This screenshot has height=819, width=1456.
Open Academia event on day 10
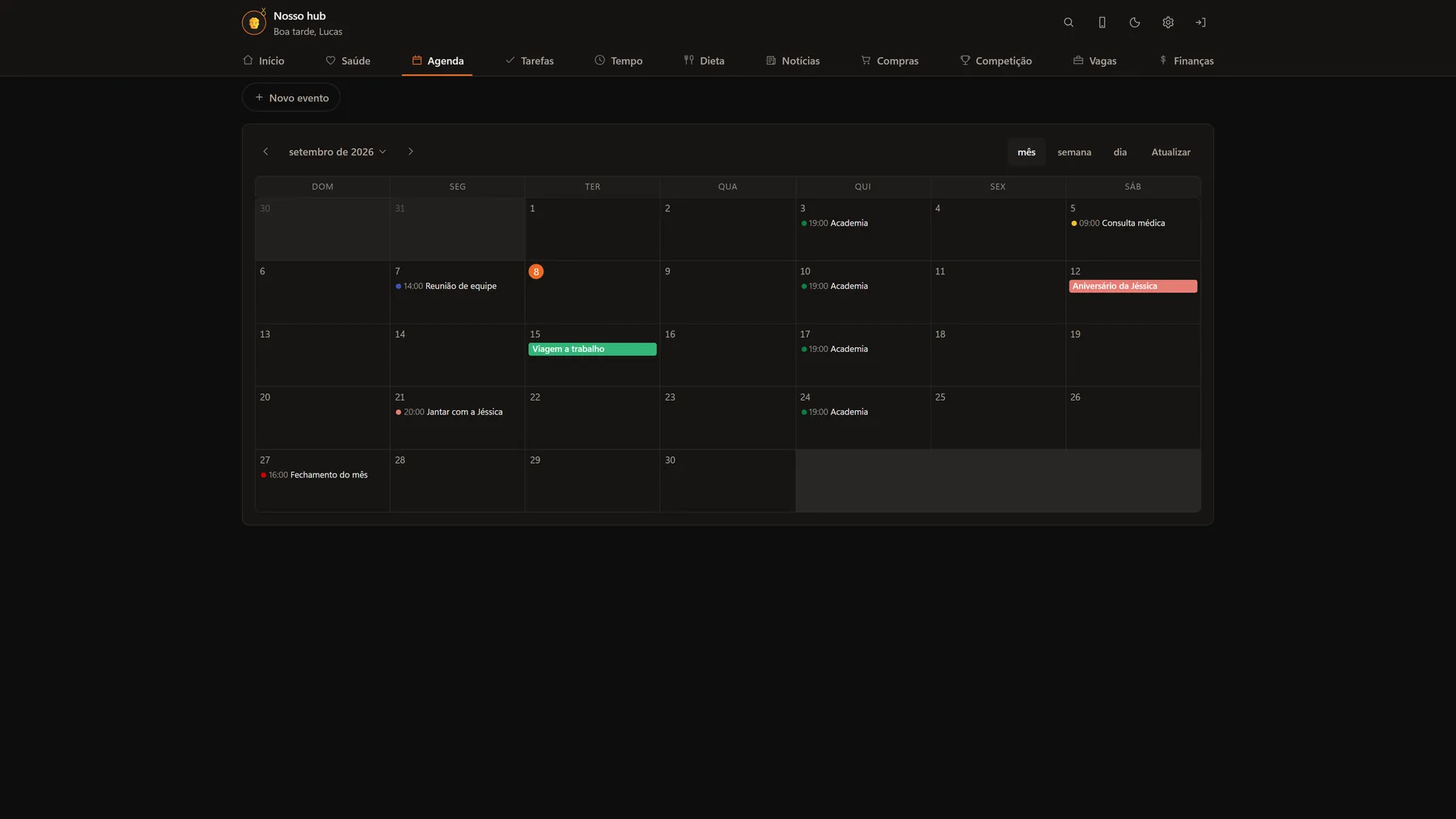835,286
